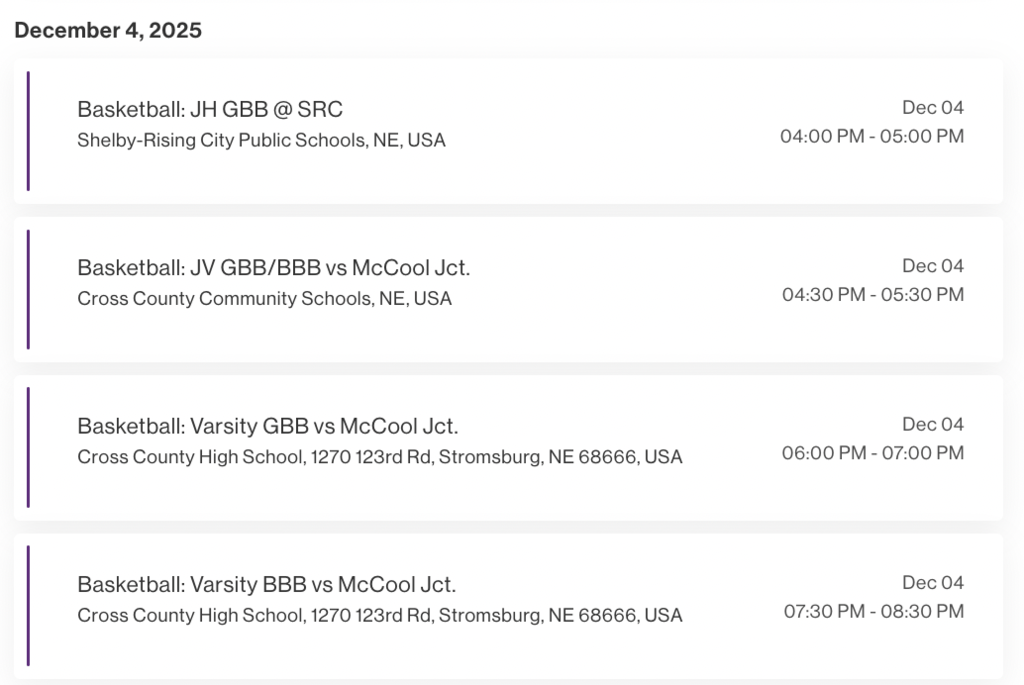Select the 07:30 PM - 08:30 PM time

tap(874, 611)
